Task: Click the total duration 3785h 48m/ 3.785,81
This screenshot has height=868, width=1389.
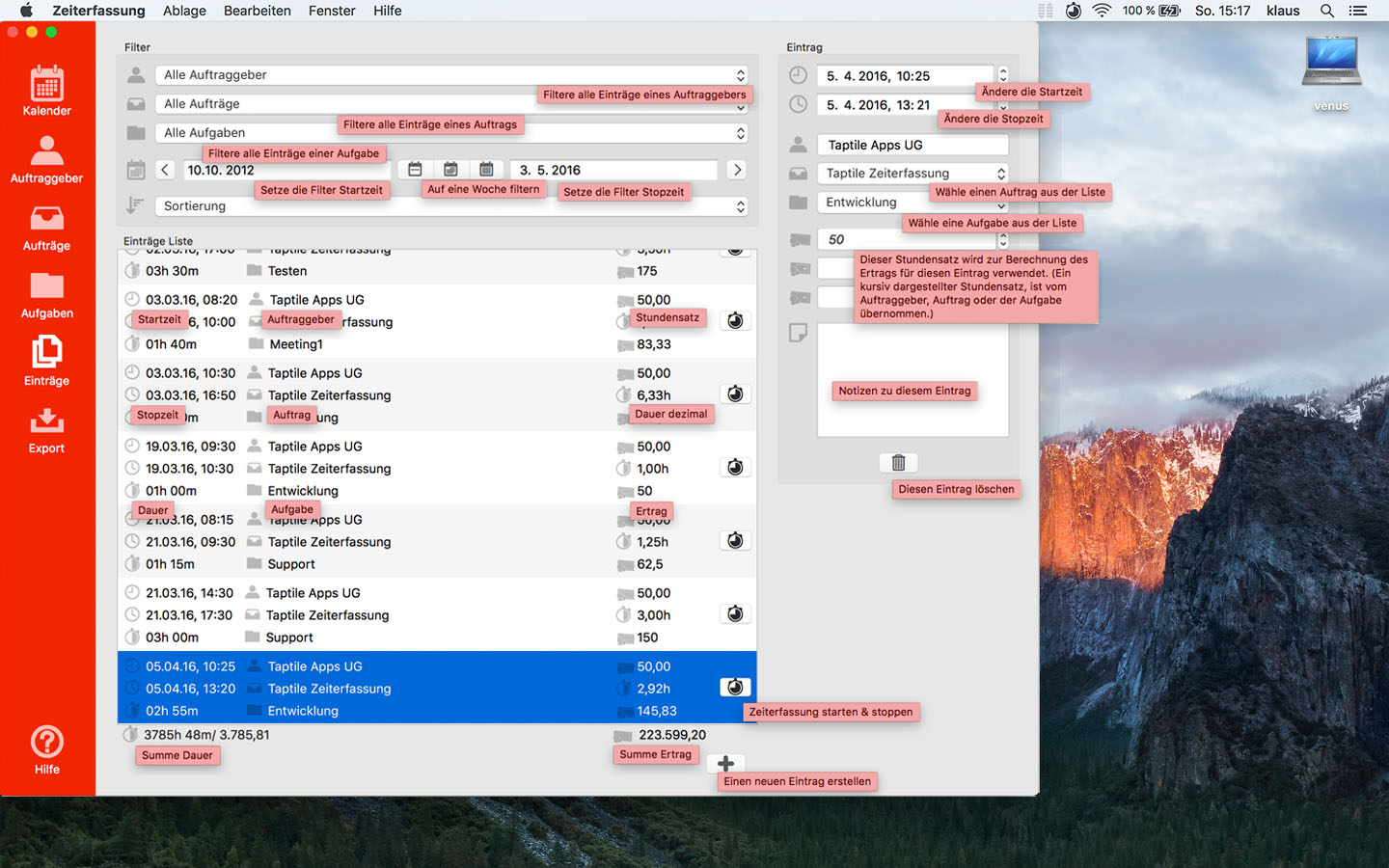Action: coord(206,735)
